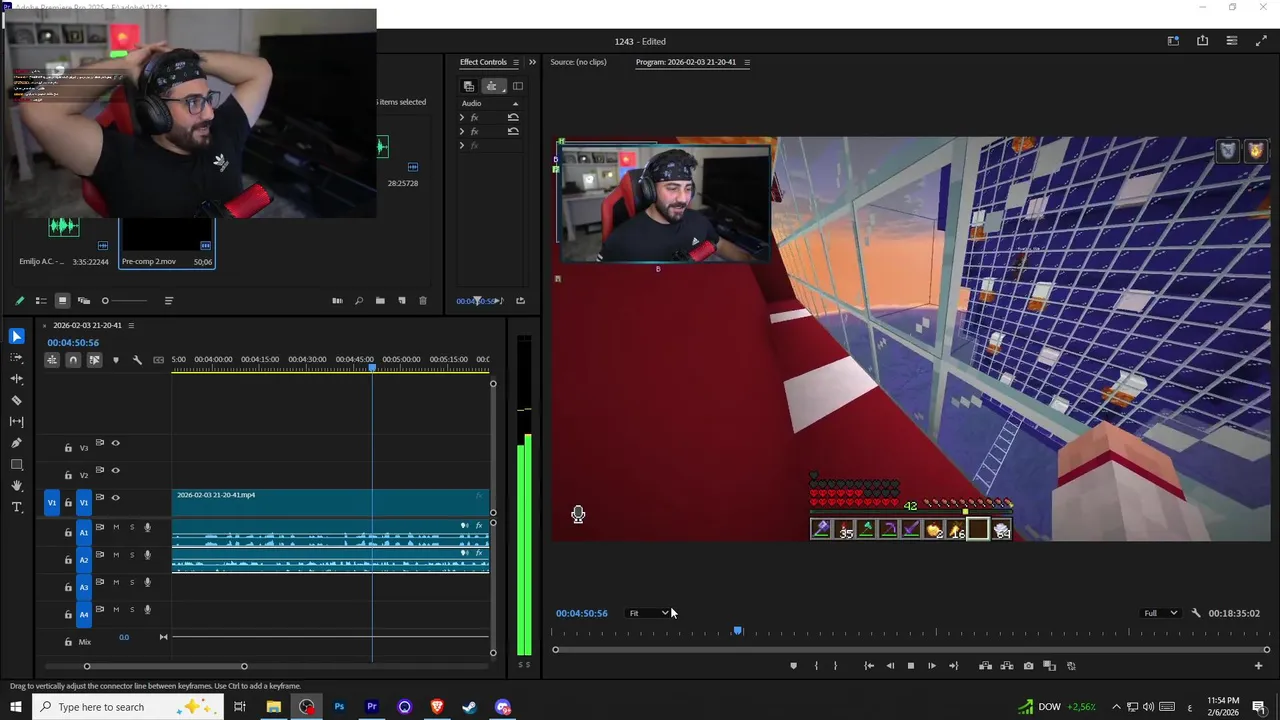The height and width of the screenshot is (720, 1280).
Task: Select the Rectangle tool
Action: click(16, 465)
